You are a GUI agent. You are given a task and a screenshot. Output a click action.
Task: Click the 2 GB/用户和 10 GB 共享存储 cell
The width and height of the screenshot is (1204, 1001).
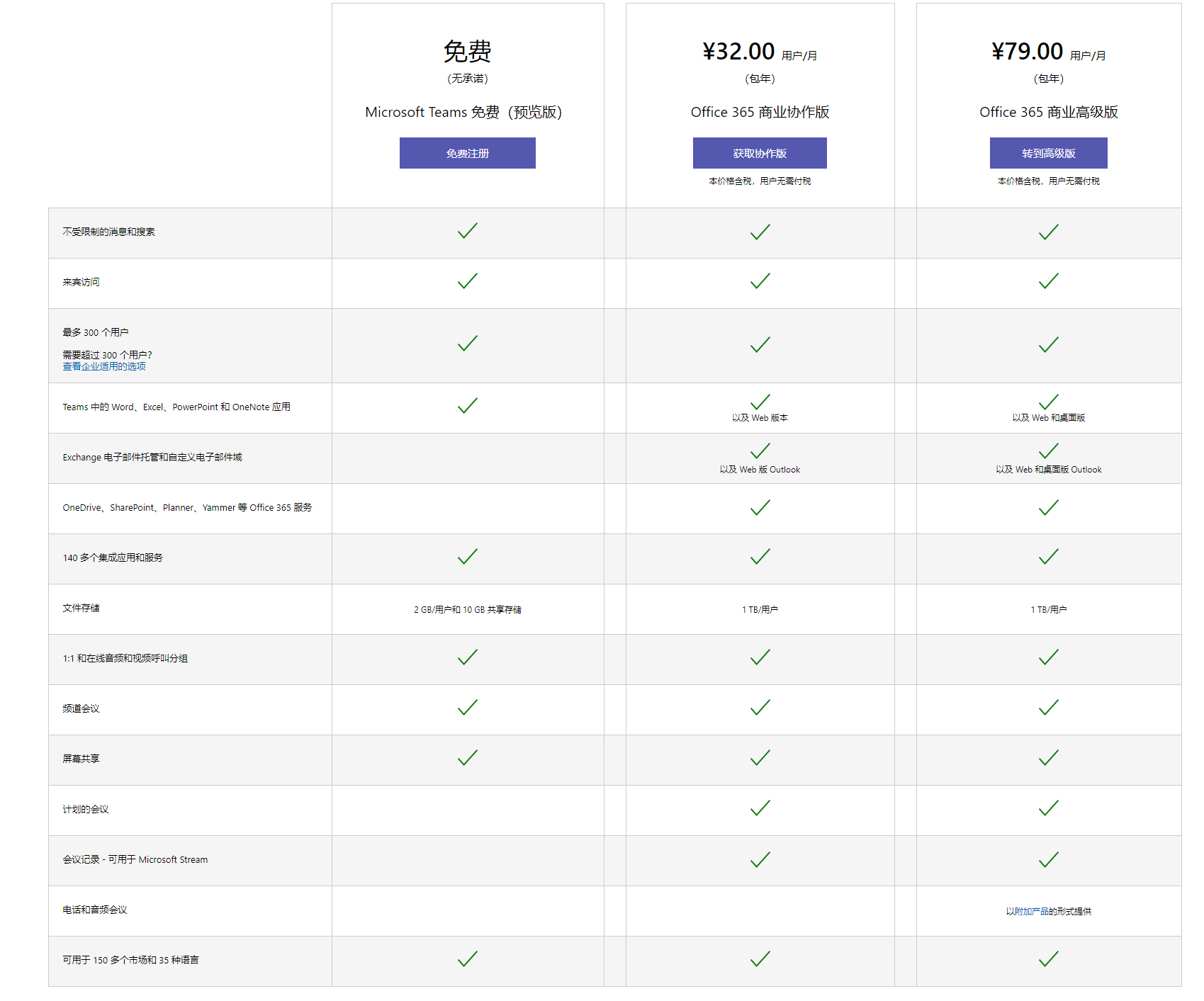click(x=468, y=609)
